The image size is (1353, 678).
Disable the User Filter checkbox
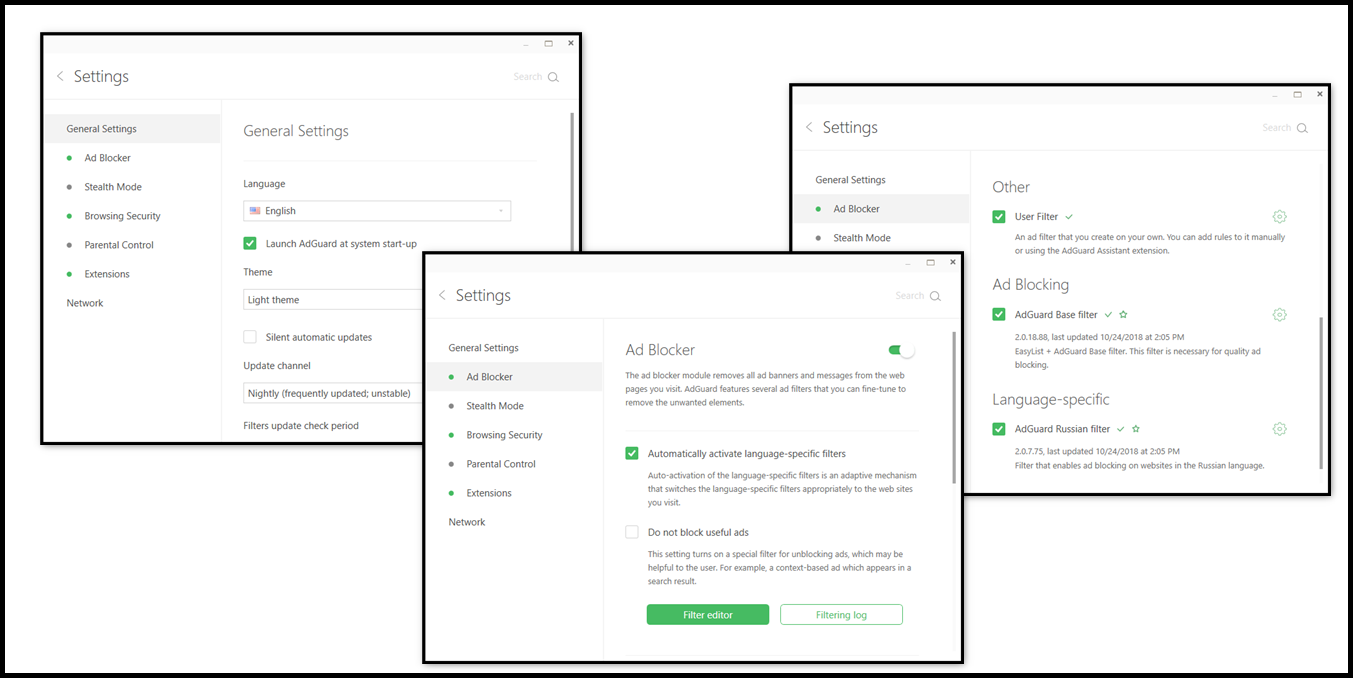point(999,217)
